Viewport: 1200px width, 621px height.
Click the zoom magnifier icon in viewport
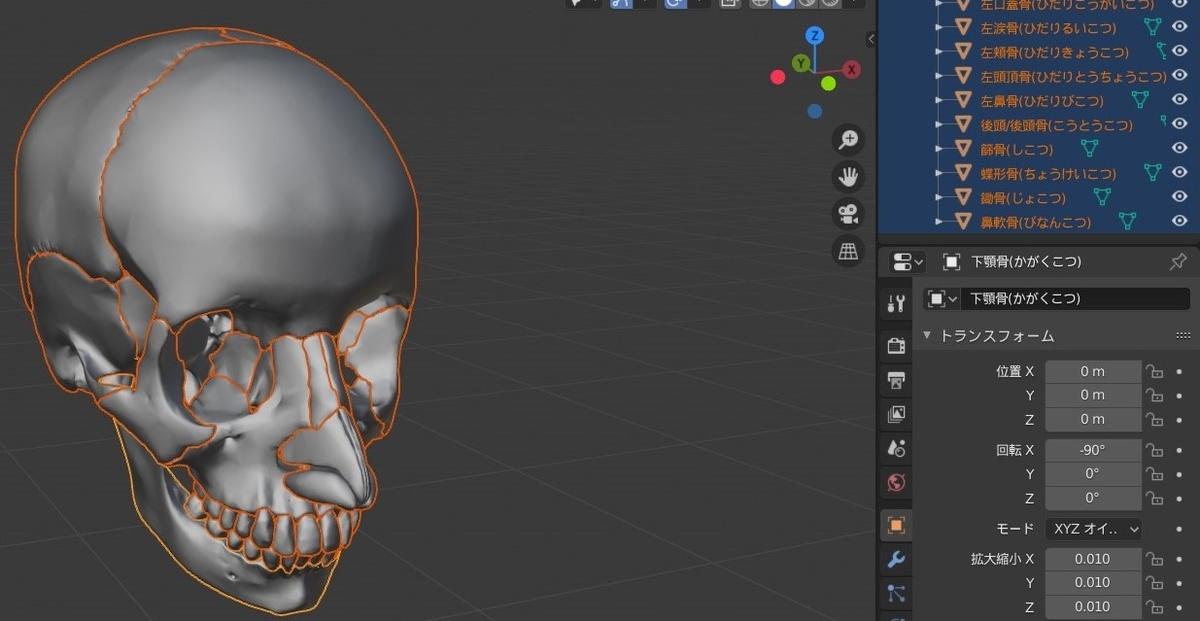coord(848,140)
